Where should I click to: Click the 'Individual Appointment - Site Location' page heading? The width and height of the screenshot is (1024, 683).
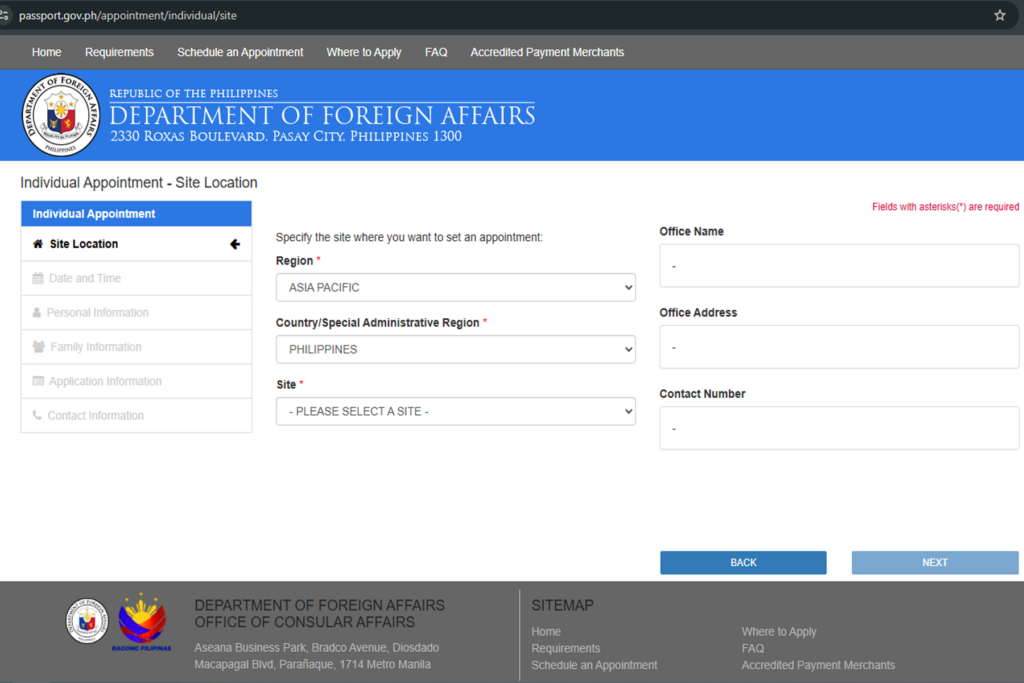[x=138, y=183]
